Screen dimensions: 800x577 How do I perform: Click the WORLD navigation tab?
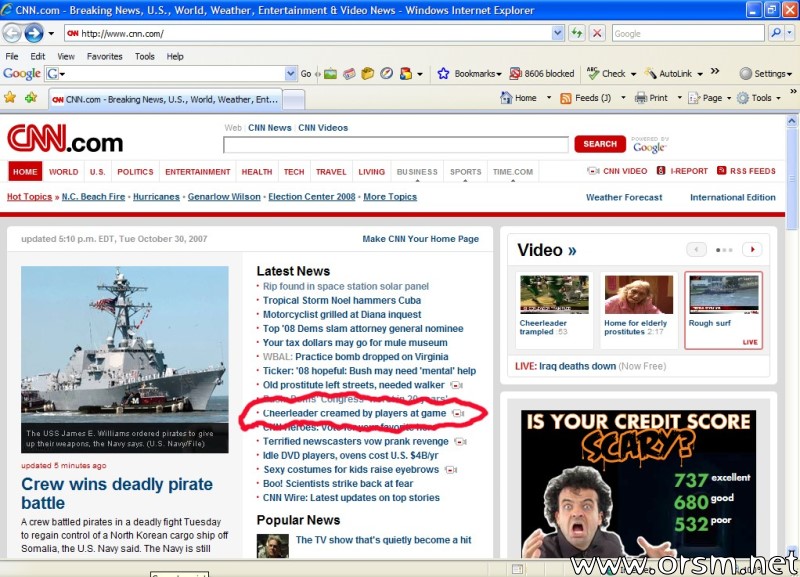[x=64, y=172]
